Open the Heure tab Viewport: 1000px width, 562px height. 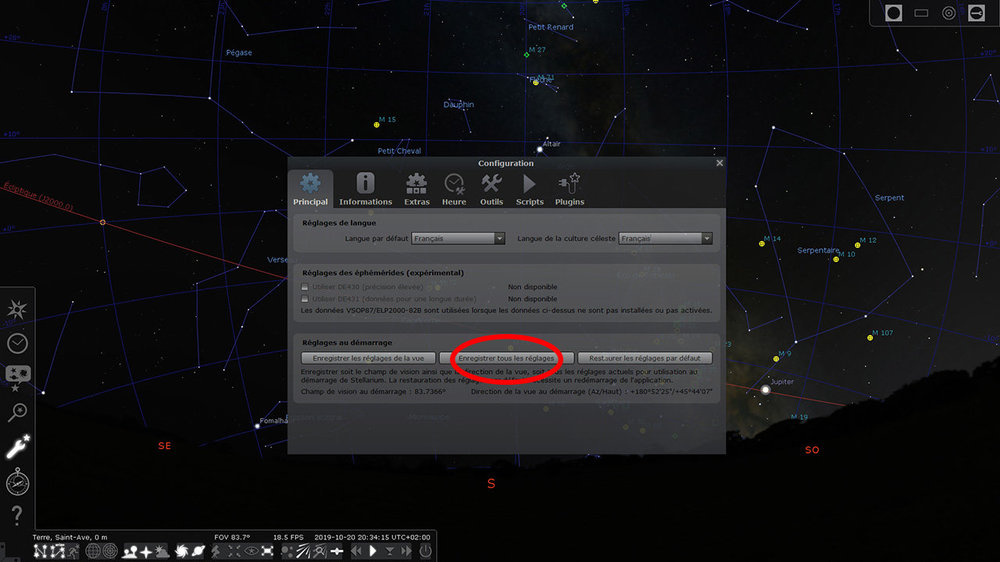pos(454,189)
